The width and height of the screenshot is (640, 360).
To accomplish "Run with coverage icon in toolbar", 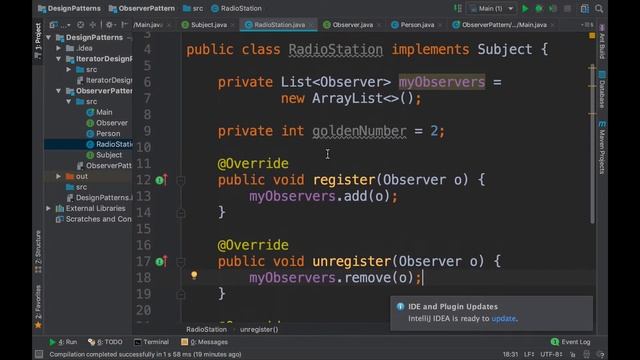I will [553, 9].
